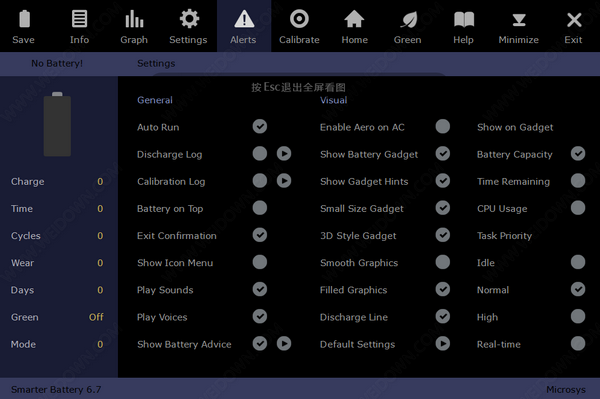This screenshot has height=399, width=600.
Task: Open the Help book icon
Action: [x=464, y=19]
